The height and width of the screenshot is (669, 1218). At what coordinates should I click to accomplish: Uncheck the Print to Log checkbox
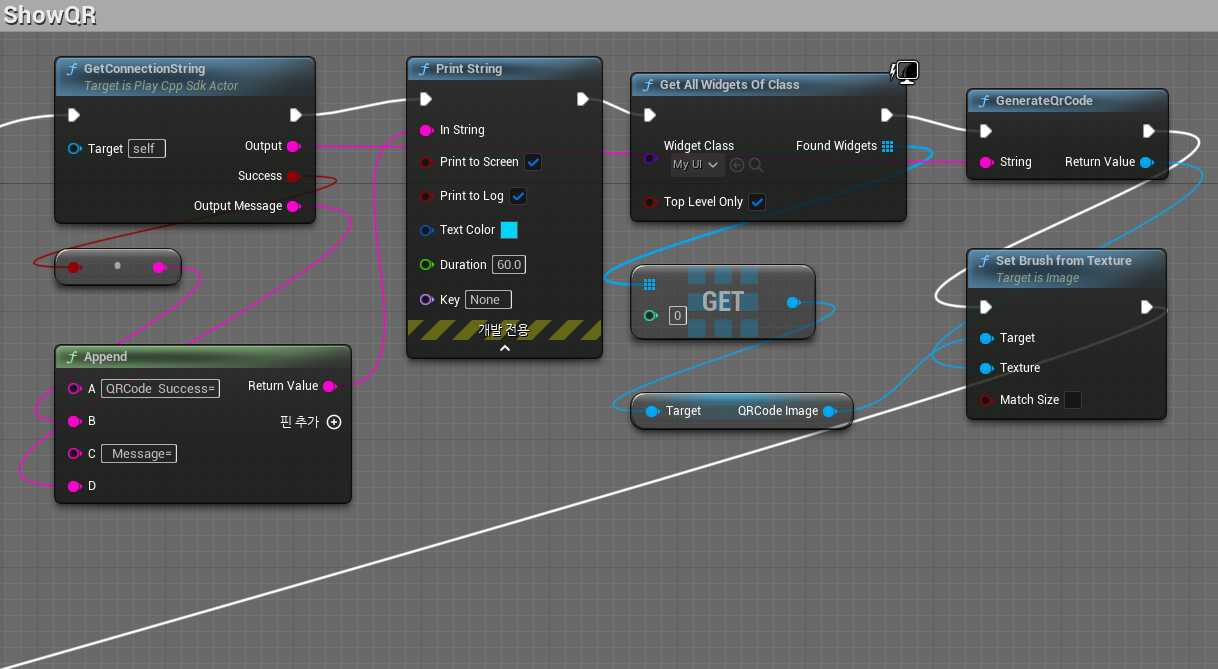click(x=518, y=196)
